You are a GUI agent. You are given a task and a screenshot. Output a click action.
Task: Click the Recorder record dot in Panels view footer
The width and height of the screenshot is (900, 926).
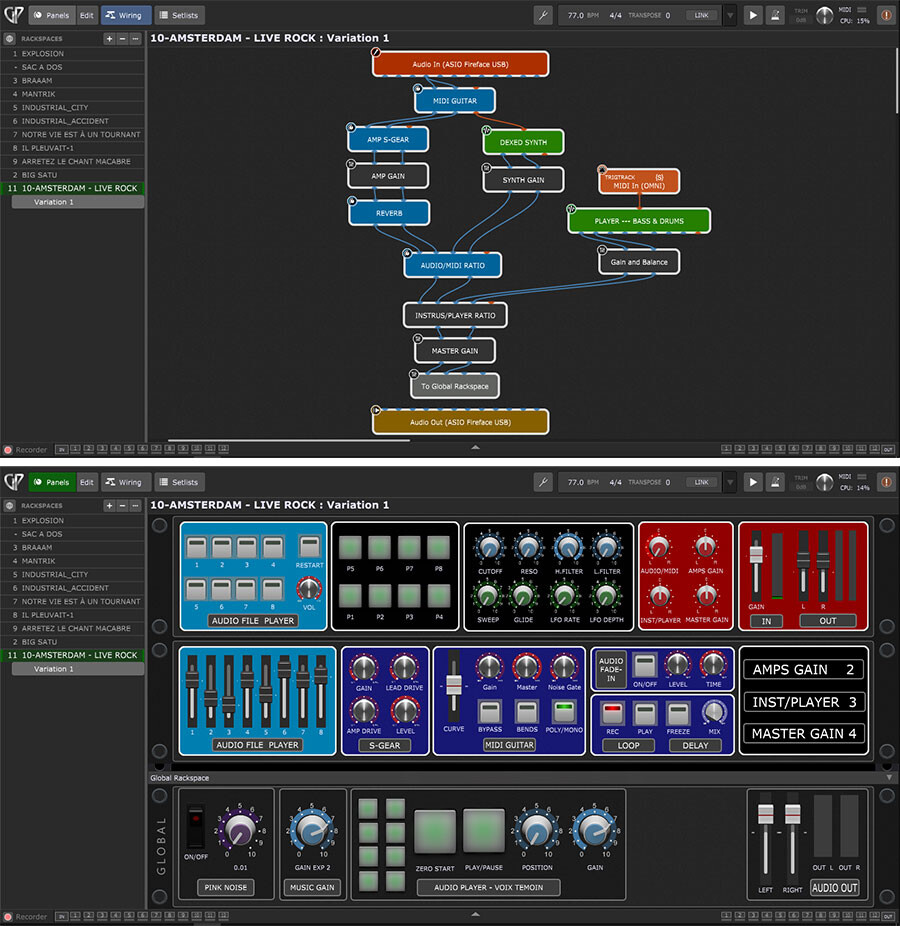[x=8, y=917]
